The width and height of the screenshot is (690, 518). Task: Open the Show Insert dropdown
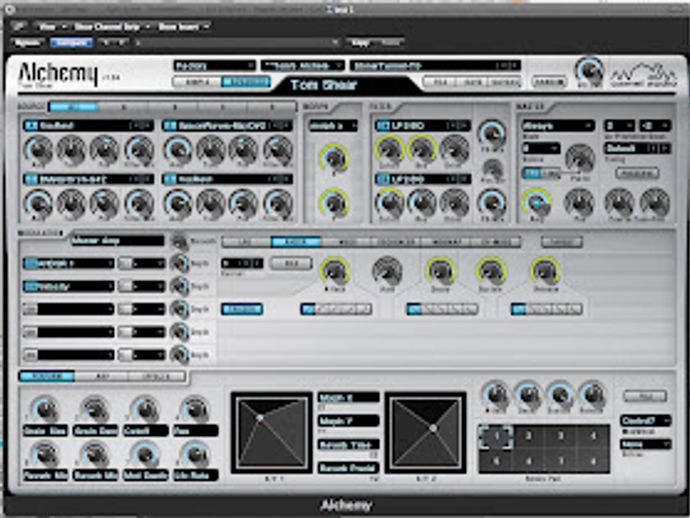click(183, 27)
